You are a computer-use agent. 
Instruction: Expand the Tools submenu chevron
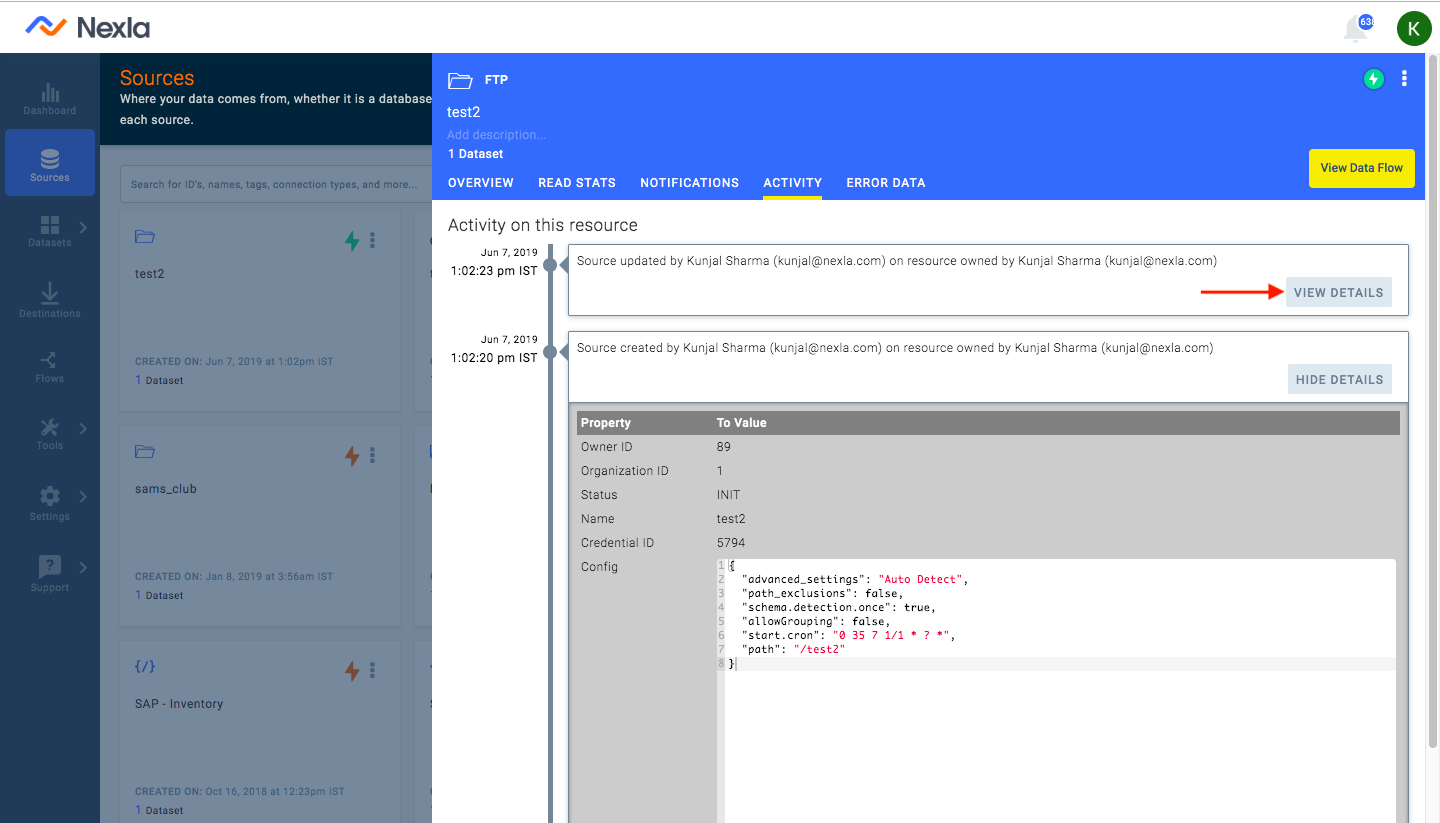tap(83, 429)
